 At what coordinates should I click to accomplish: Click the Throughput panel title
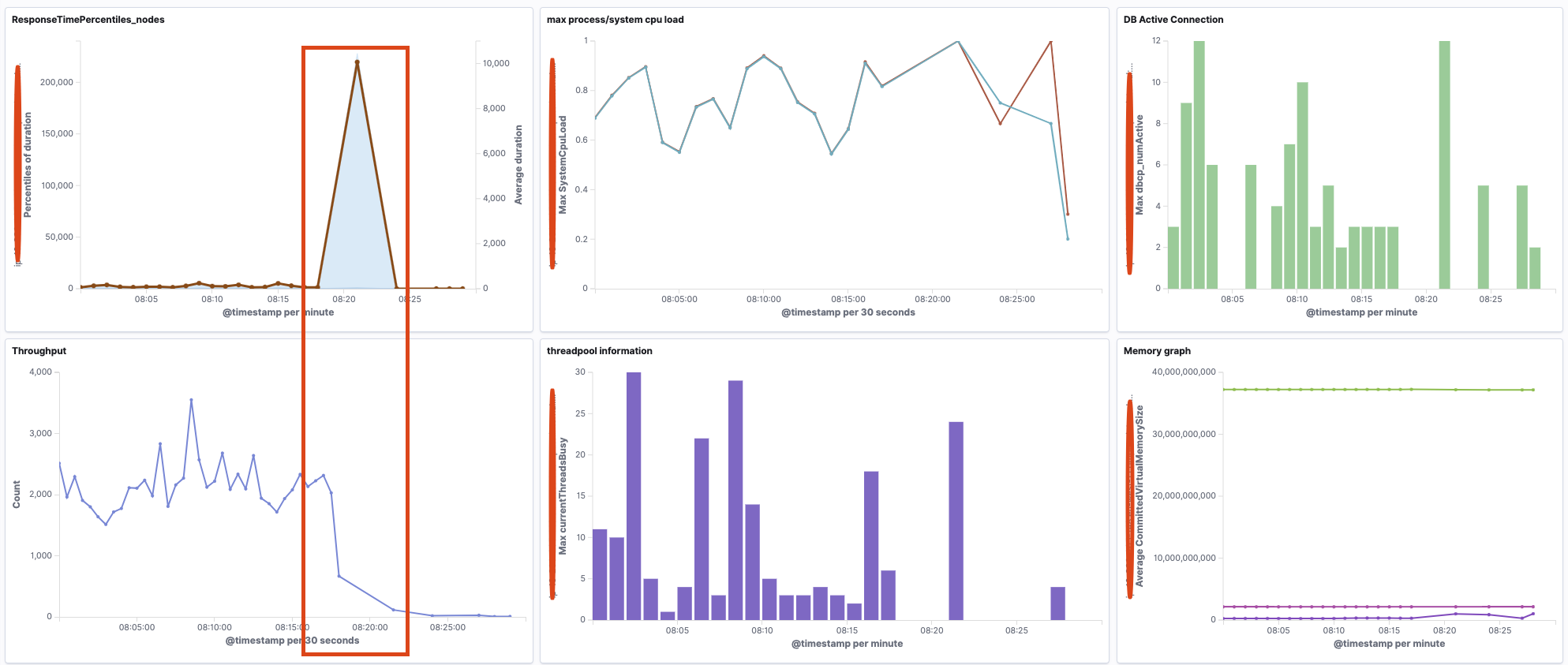click(39, 351)
